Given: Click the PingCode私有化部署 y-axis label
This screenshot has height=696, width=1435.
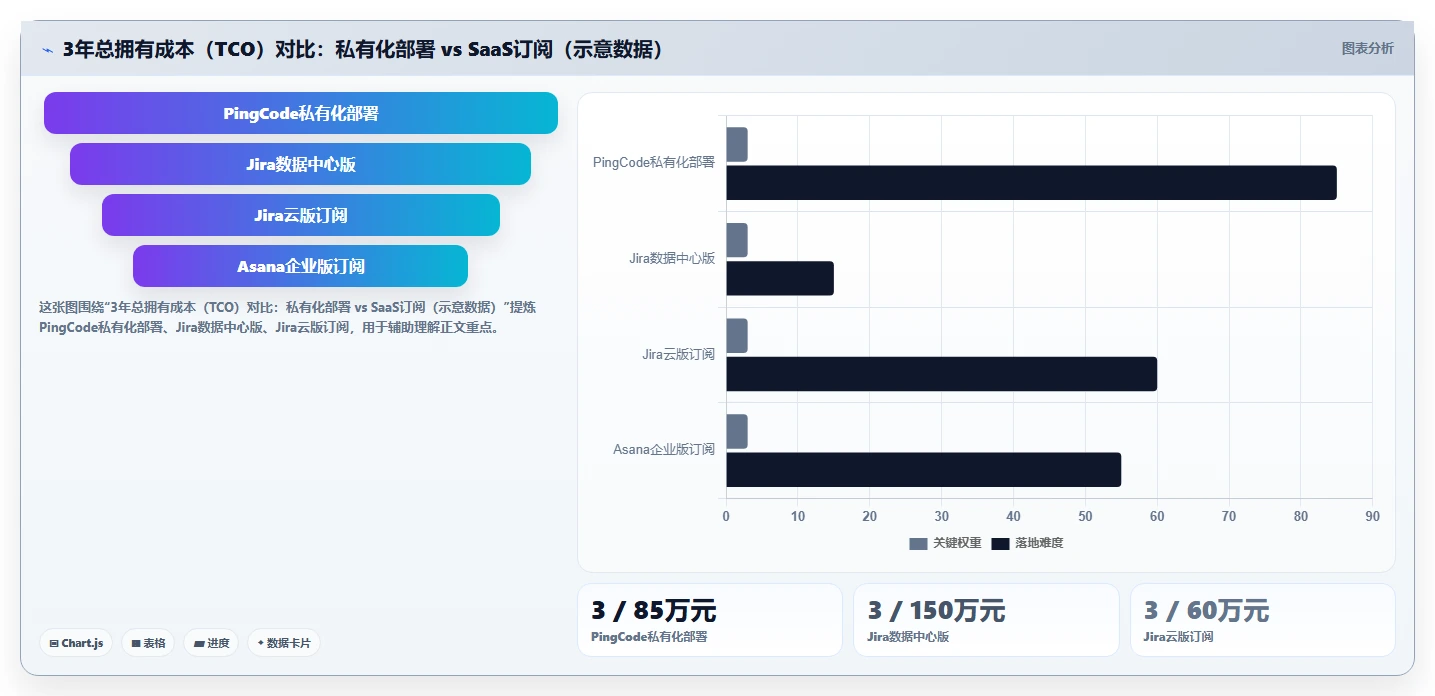Looking at the screenshot, I should [x=654, y=162].
